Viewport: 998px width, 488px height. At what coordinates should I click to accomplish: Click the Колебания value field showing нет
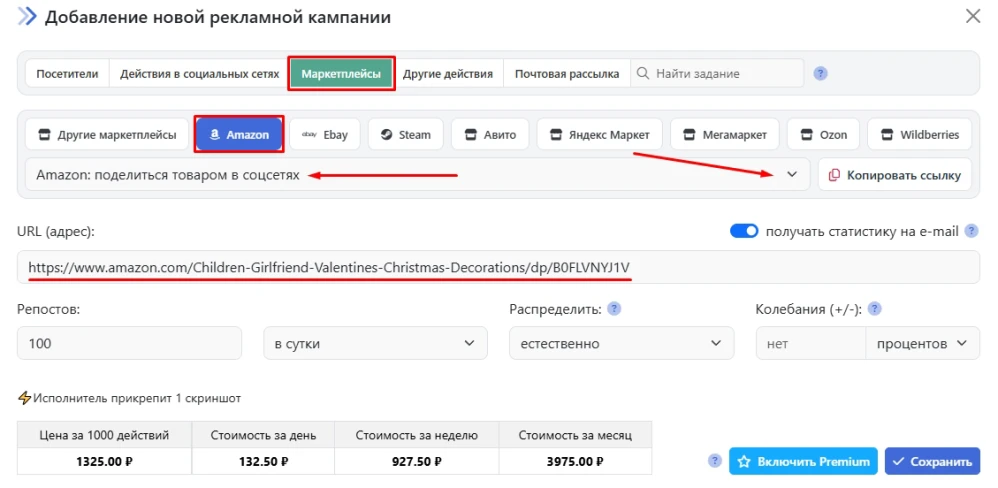pos(811,343)
